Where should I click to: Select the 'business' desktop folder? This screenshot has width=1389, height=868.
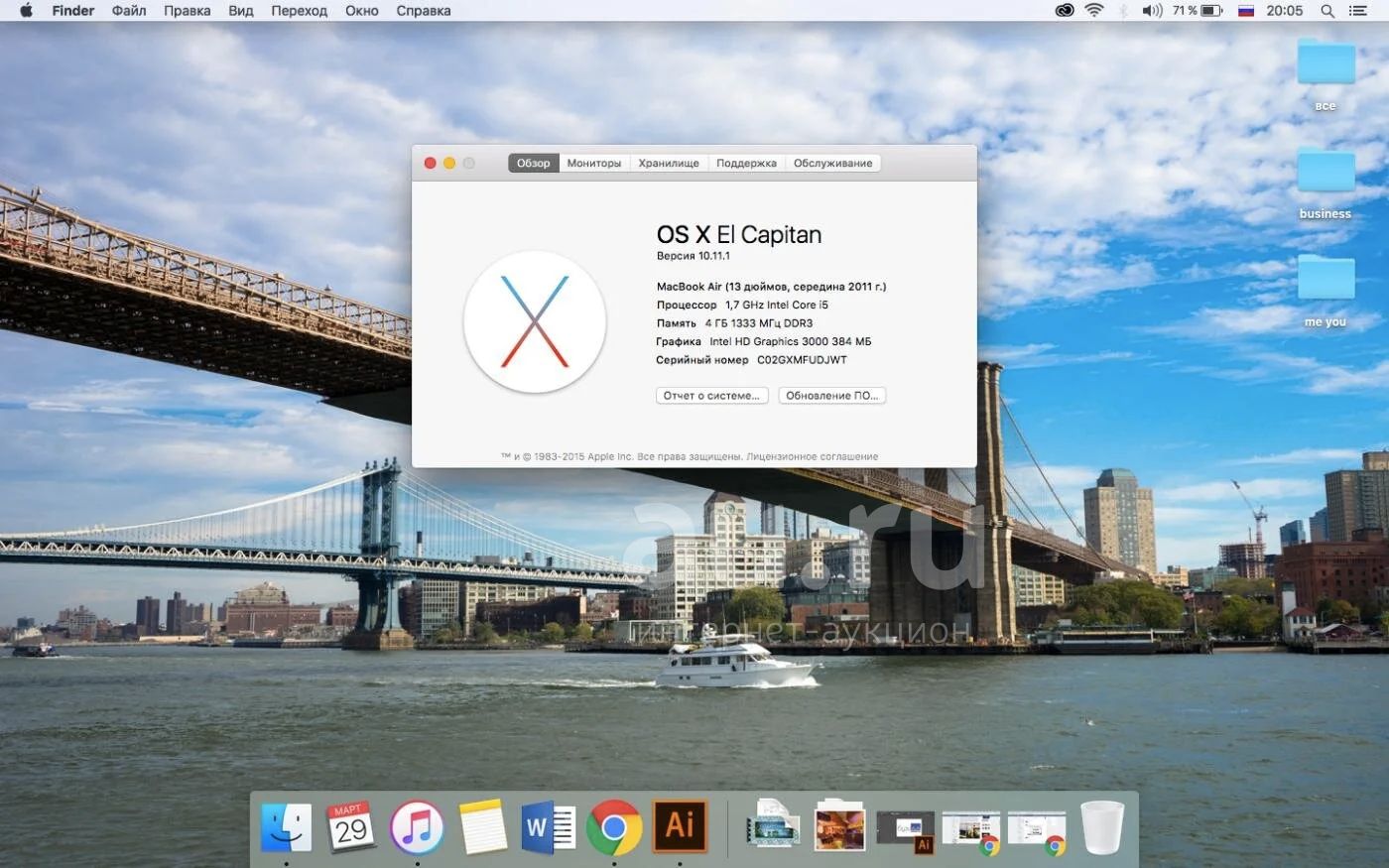[1326, 183]
